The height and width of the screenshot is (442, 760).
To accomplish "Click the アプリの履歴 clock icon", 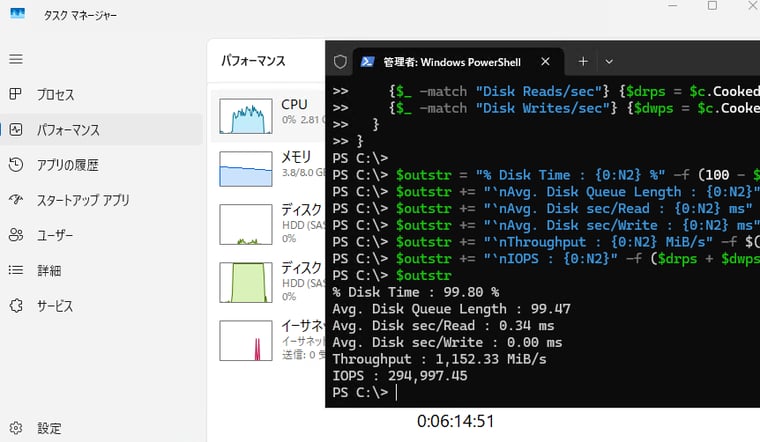I will [x=16, y=165].
